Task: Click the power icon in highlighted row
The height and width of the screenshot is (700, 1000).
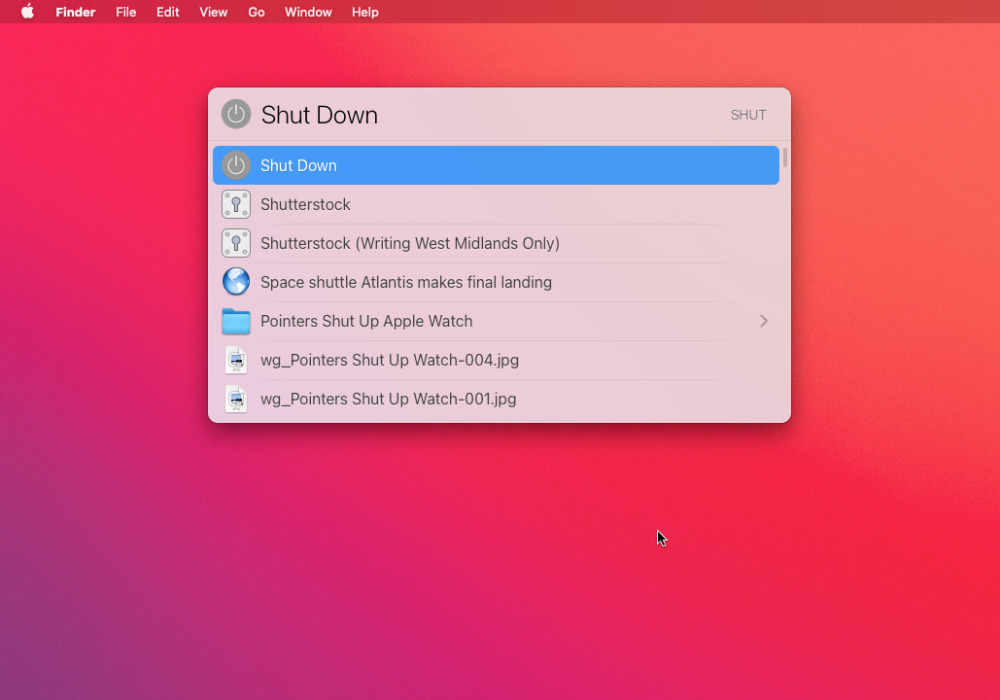Action: (236, 165)
